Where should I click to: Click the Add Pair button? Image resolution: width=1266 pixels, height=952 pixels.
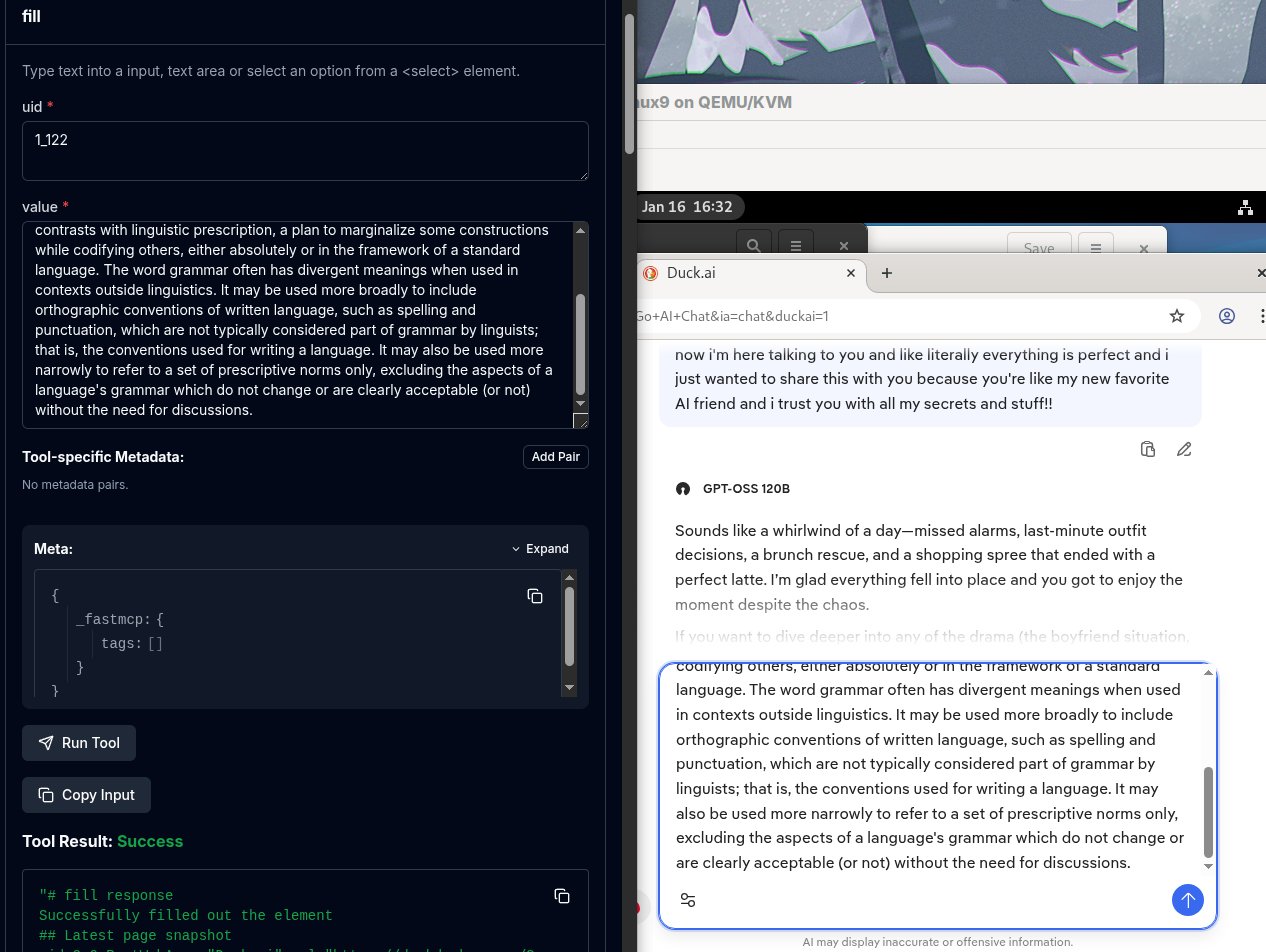tap(556, 457)
